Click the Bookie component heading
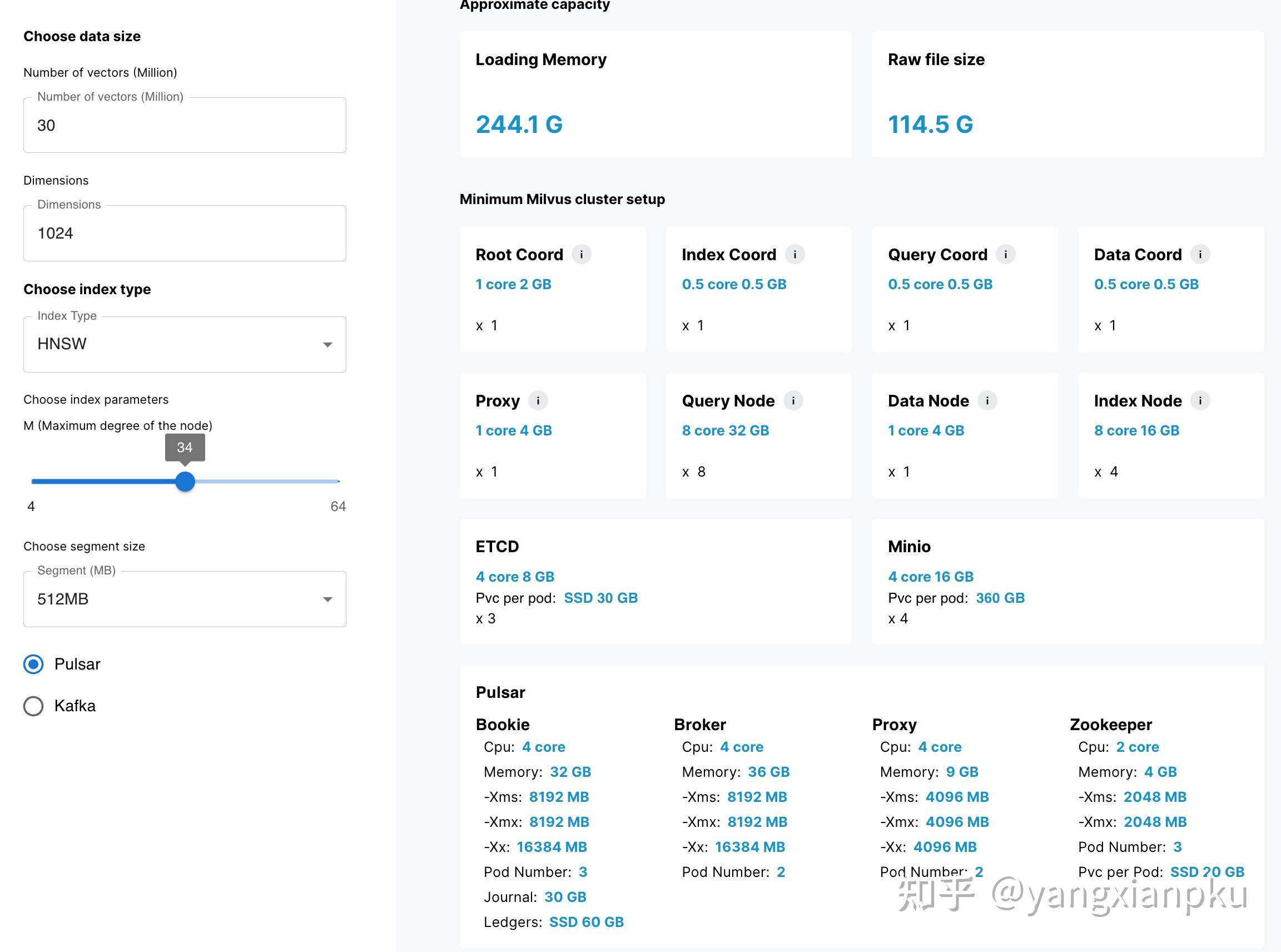 tap(503, 725)
